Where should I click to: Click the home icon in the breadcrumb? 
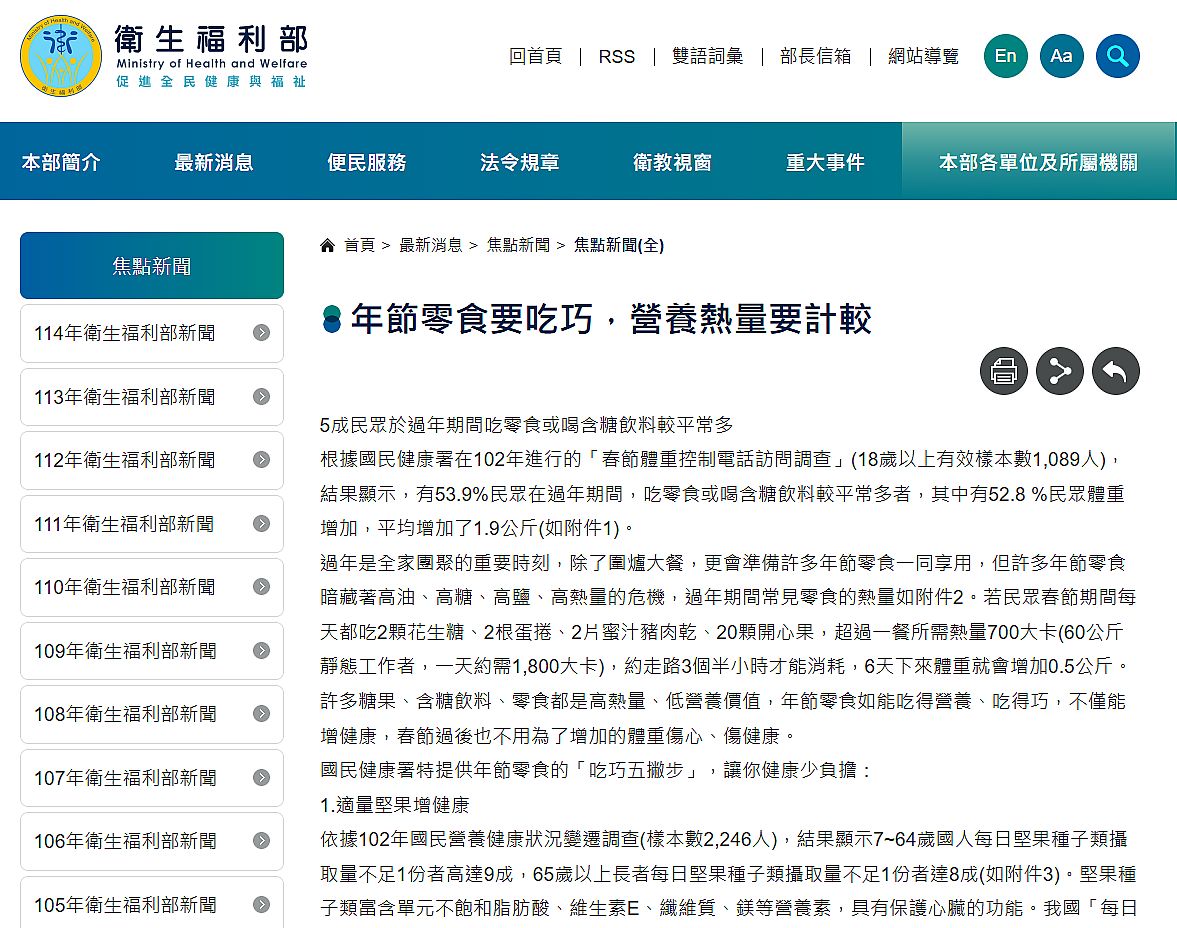pos(327,245)
